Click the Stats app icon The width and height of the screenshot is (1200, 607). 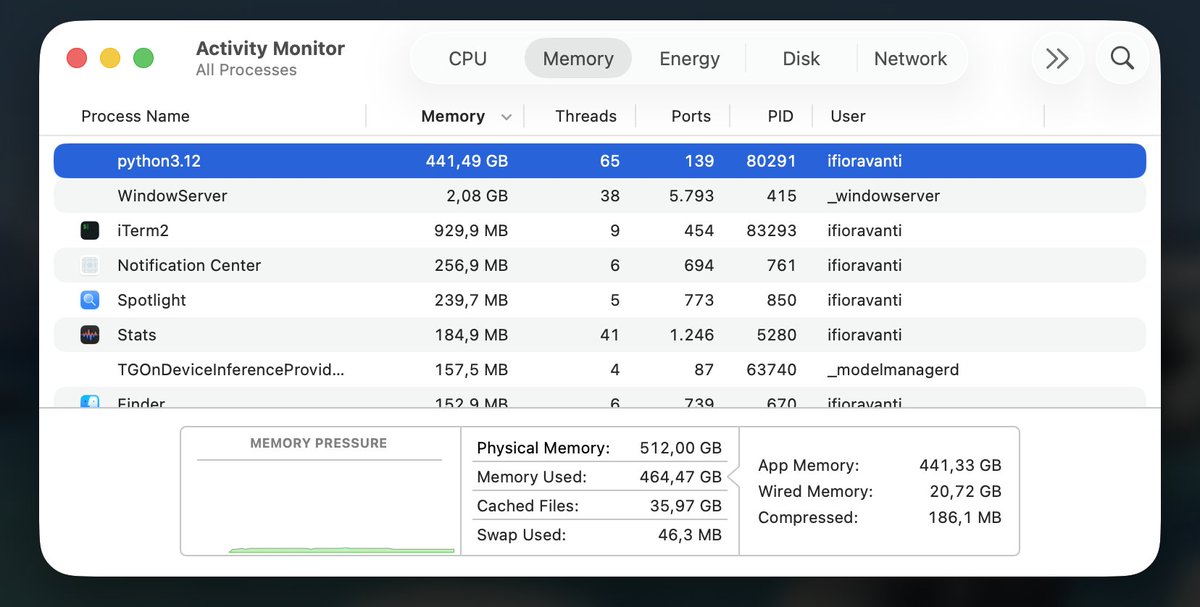point(90,335)
